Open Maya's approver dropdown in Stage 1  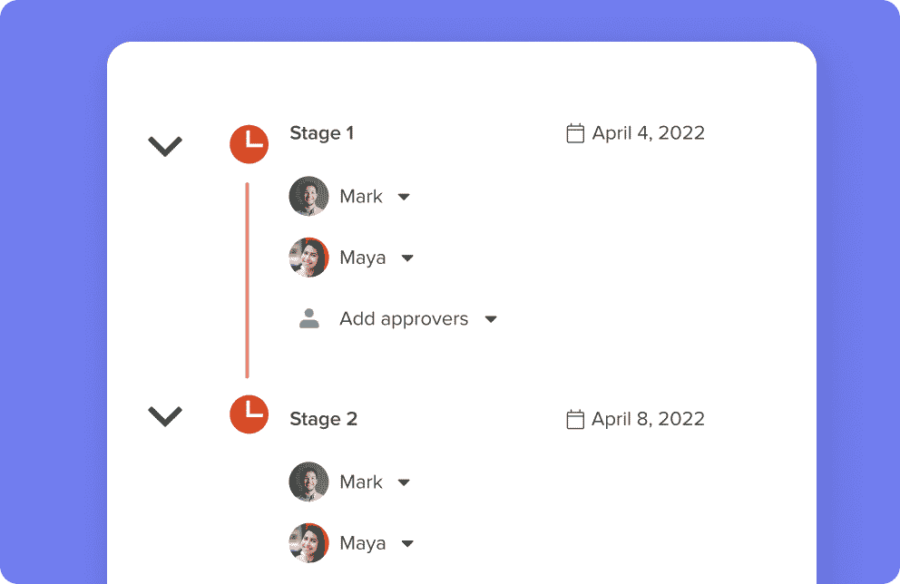(408, 257)
